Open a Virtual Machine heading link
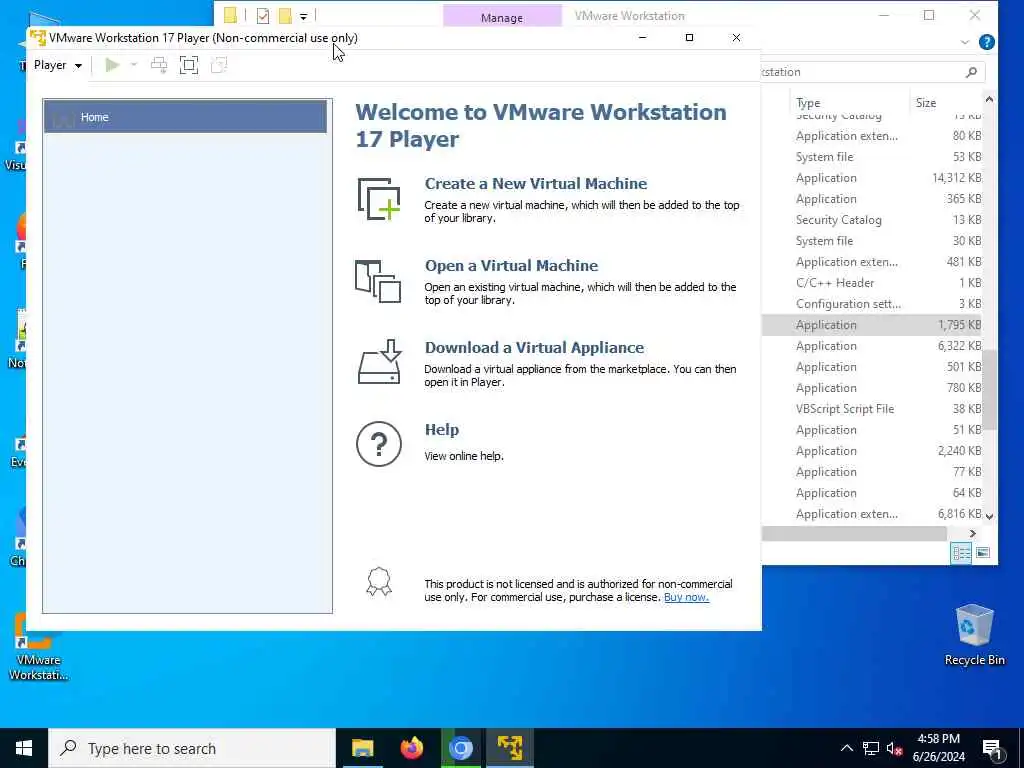Image resolution: width=1024 pixels, height=768 pixels. tap(511, 266)
